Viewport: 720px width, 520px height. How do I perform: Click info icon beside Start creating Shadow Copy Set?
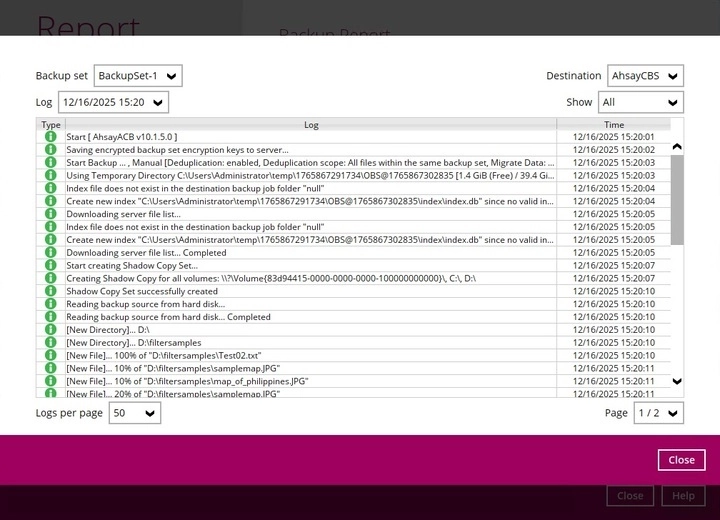(50, 266)
